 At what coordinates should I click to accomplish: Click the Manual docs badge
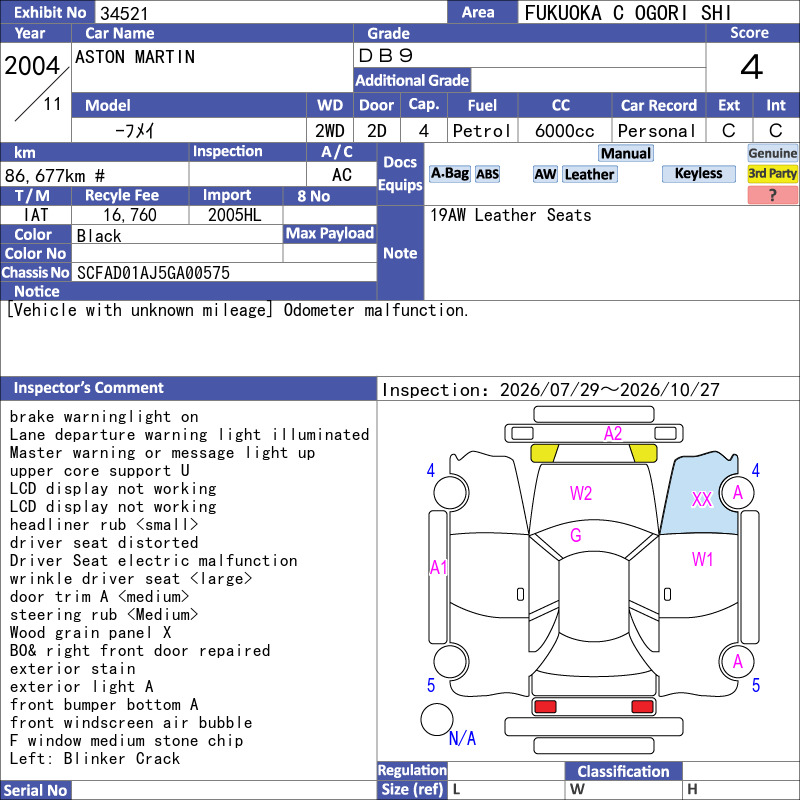pyautogui.click(x=626, y=153)
